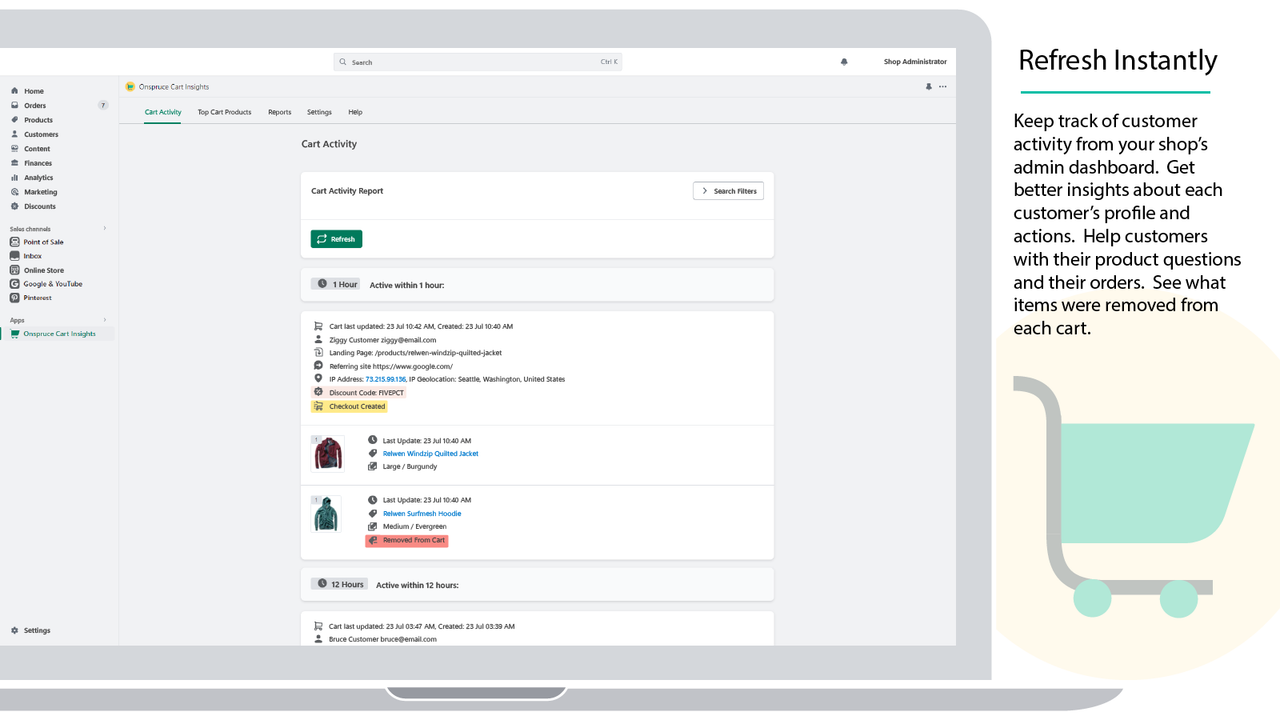
Task: Open Marketing section
Action: pyautogui.click(x=40, y=192)
